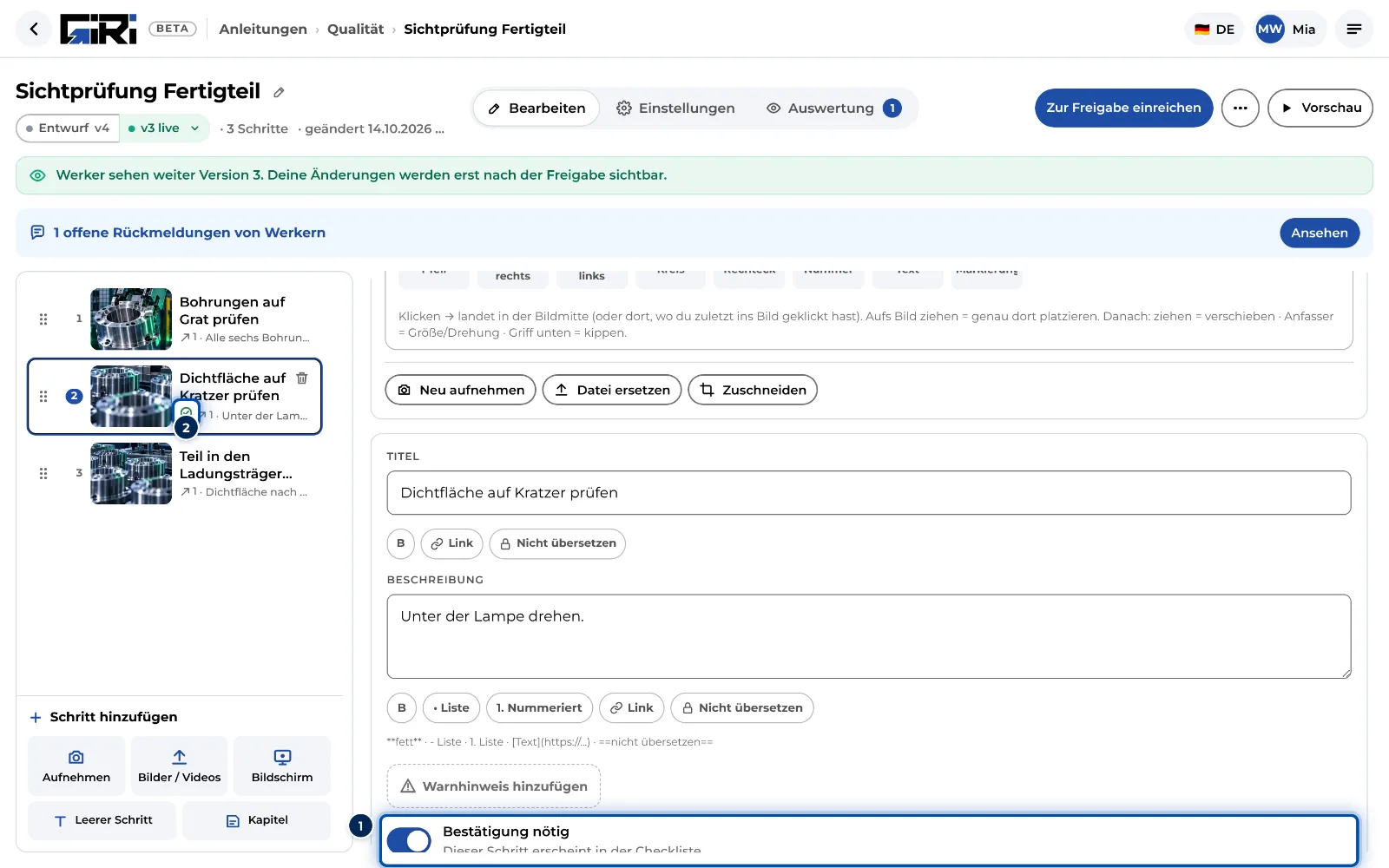Image resolution: width=1389 pixels, height=868 pixels.
Task: Click Zuschneiden crop button
Action: point(753,390)
